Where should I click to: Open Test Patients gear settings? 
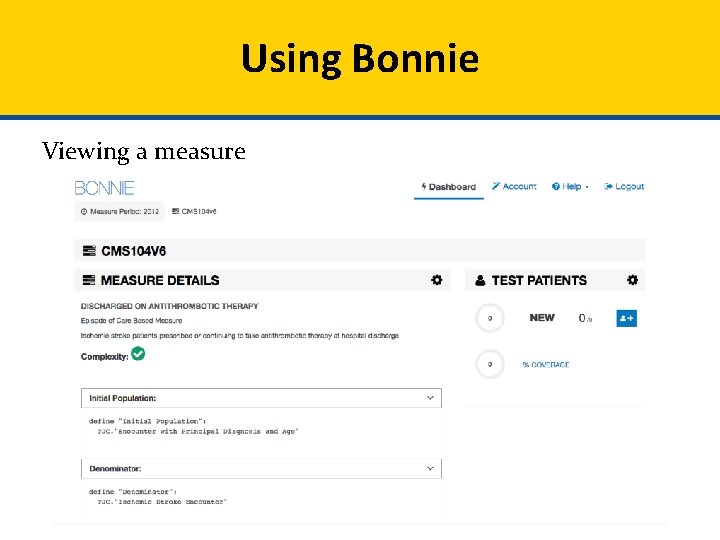click(632, 280)
